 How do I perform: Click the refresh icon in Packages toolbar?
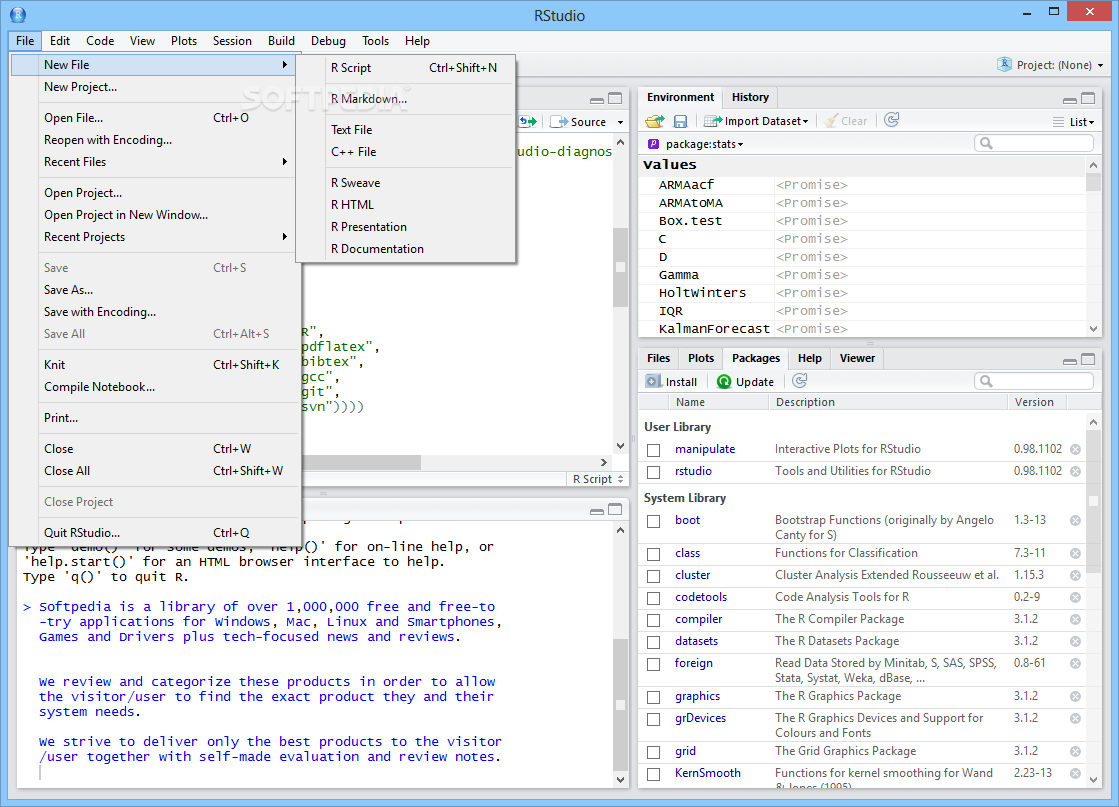pyautogui.click(x=800, y=381)
